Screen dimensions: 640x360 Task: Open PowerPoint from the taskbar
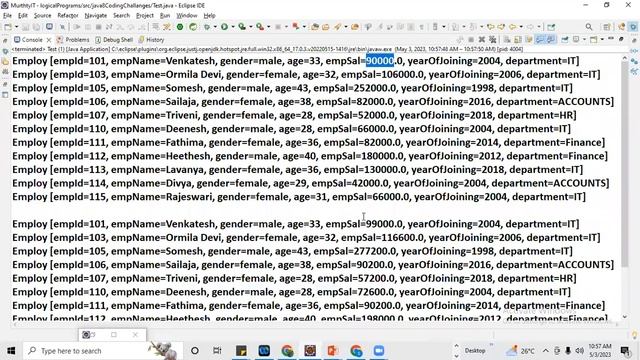pos(333,351)
